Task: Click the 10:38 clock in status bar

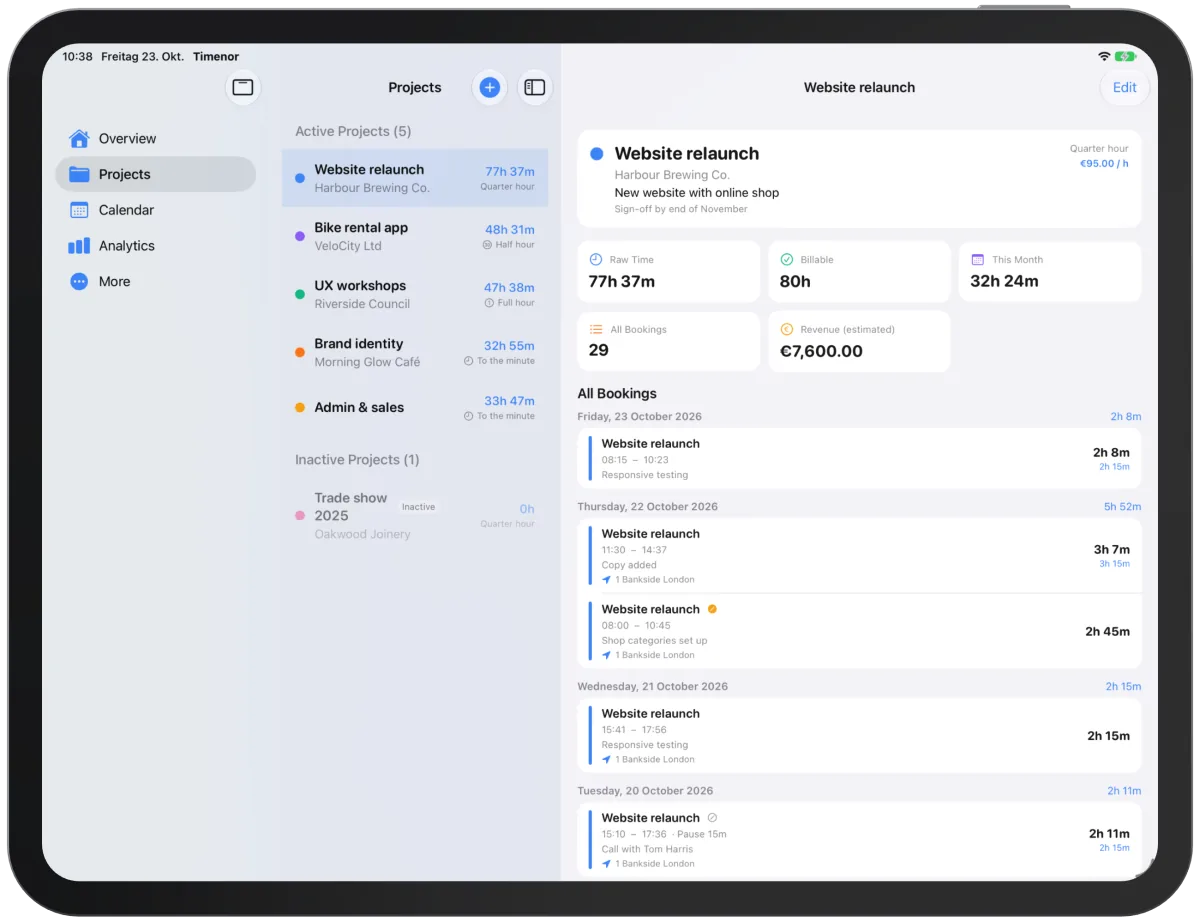Action: [x=77, y=57]
